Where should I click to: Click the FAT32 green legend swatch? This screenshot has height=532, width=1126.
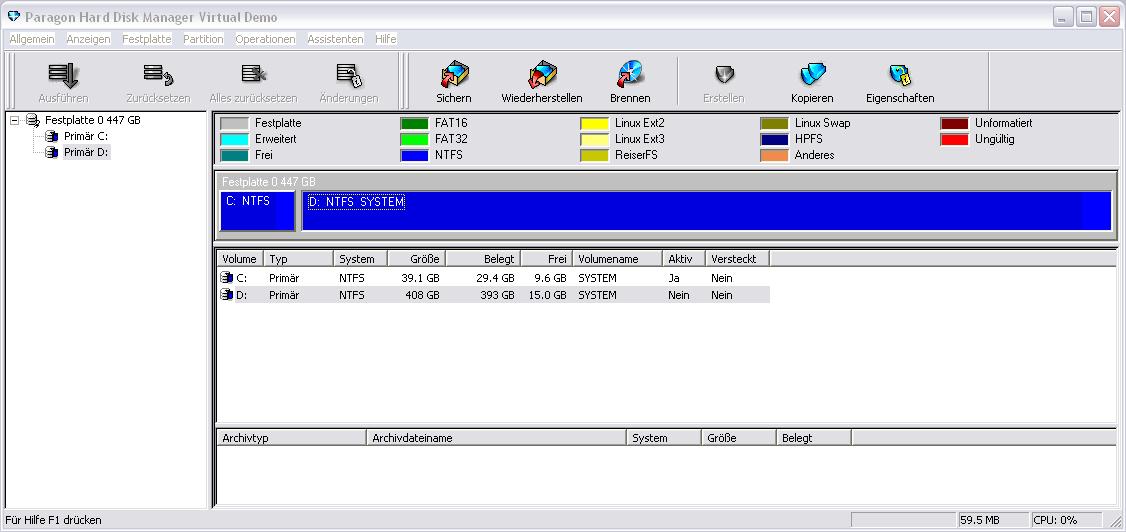coord(414,139)
